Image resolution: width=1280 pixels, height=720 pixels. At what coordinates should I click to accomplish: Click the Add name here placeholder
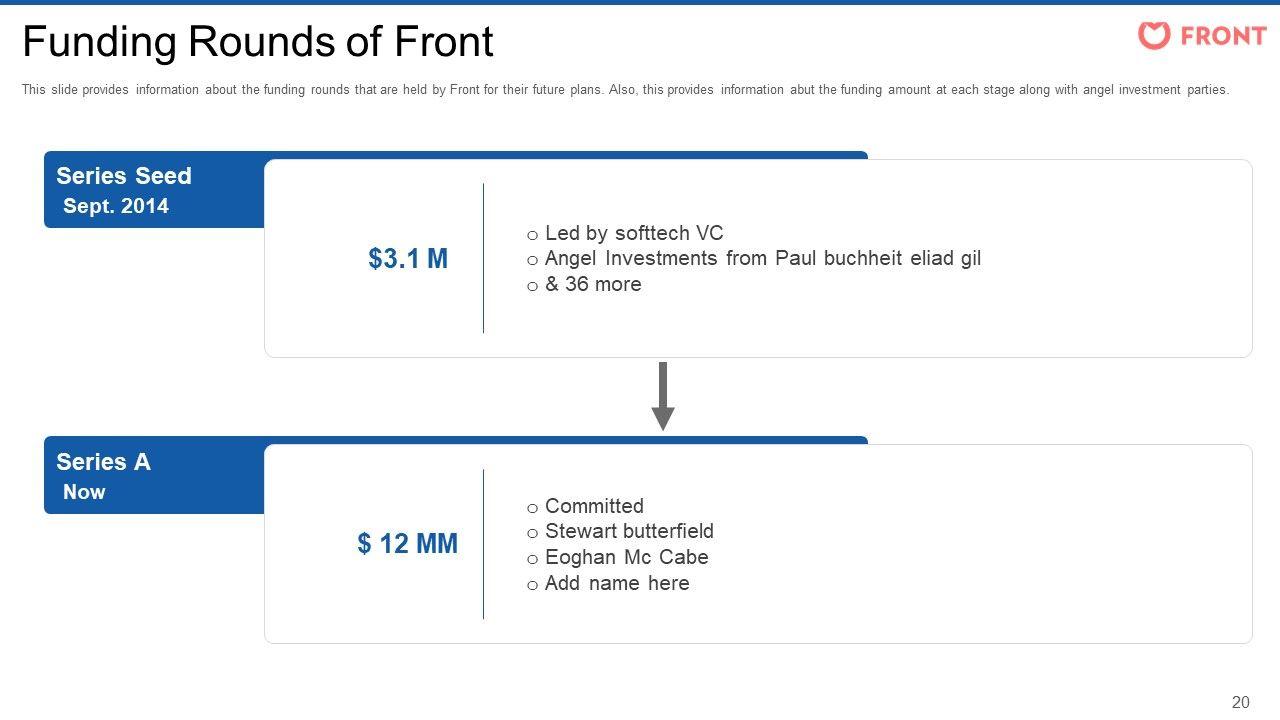coord(617,583)
